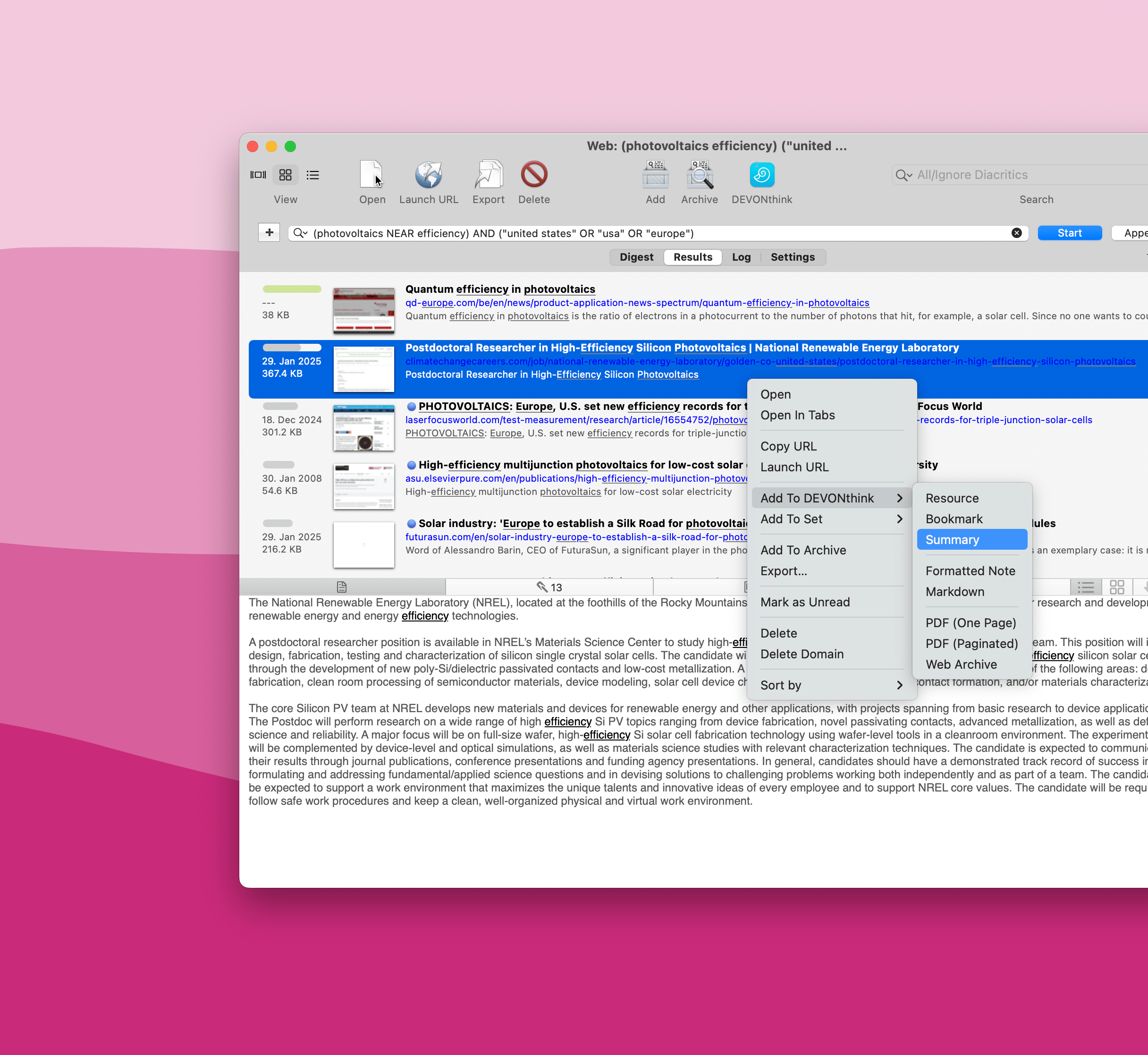Select Bookmark in the submenu

(972, 519)
